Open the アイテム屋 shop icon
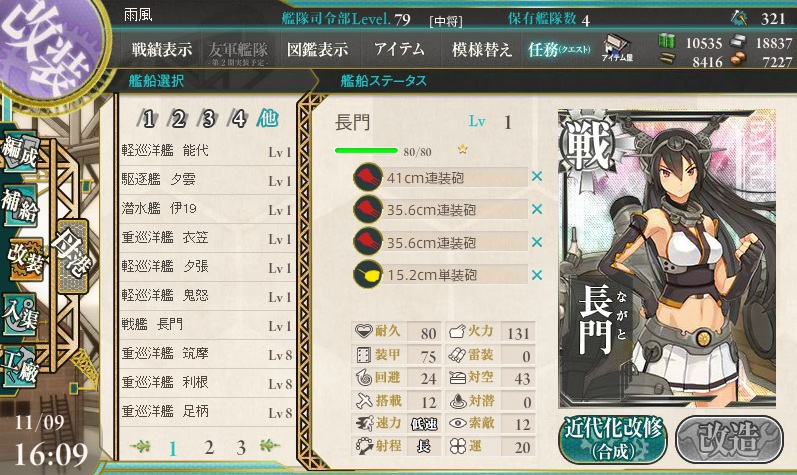Image resolution: width=797 pixels, height=475 pixels. pyautogui.click(x=617, y=48)
